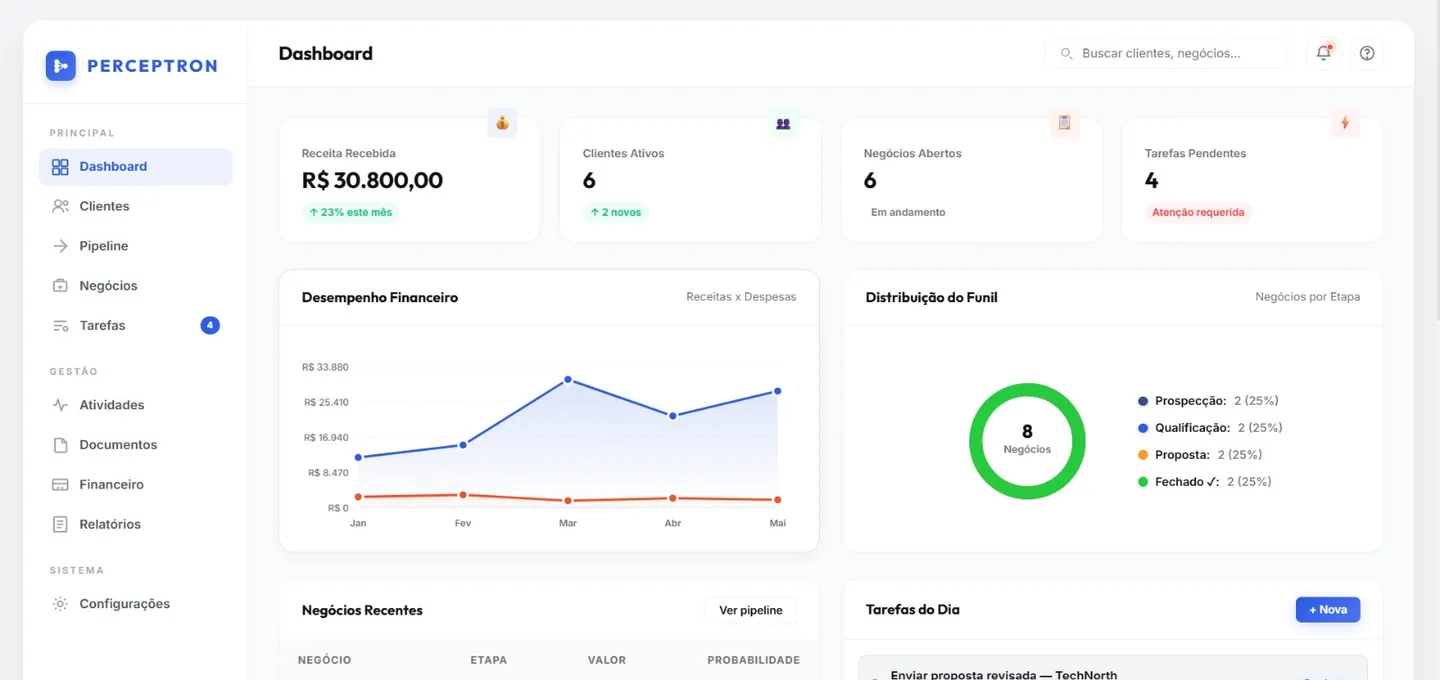Click the 'Tarefas do Dia' heading
The height and width of the screenshot is (680, 1440).
(x=913, y=609)
